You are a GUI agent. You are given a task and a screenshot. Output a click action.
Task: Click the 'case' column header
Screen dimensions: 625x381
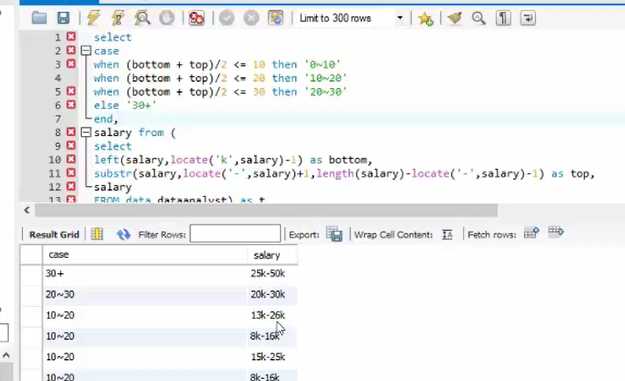(145, 255)
